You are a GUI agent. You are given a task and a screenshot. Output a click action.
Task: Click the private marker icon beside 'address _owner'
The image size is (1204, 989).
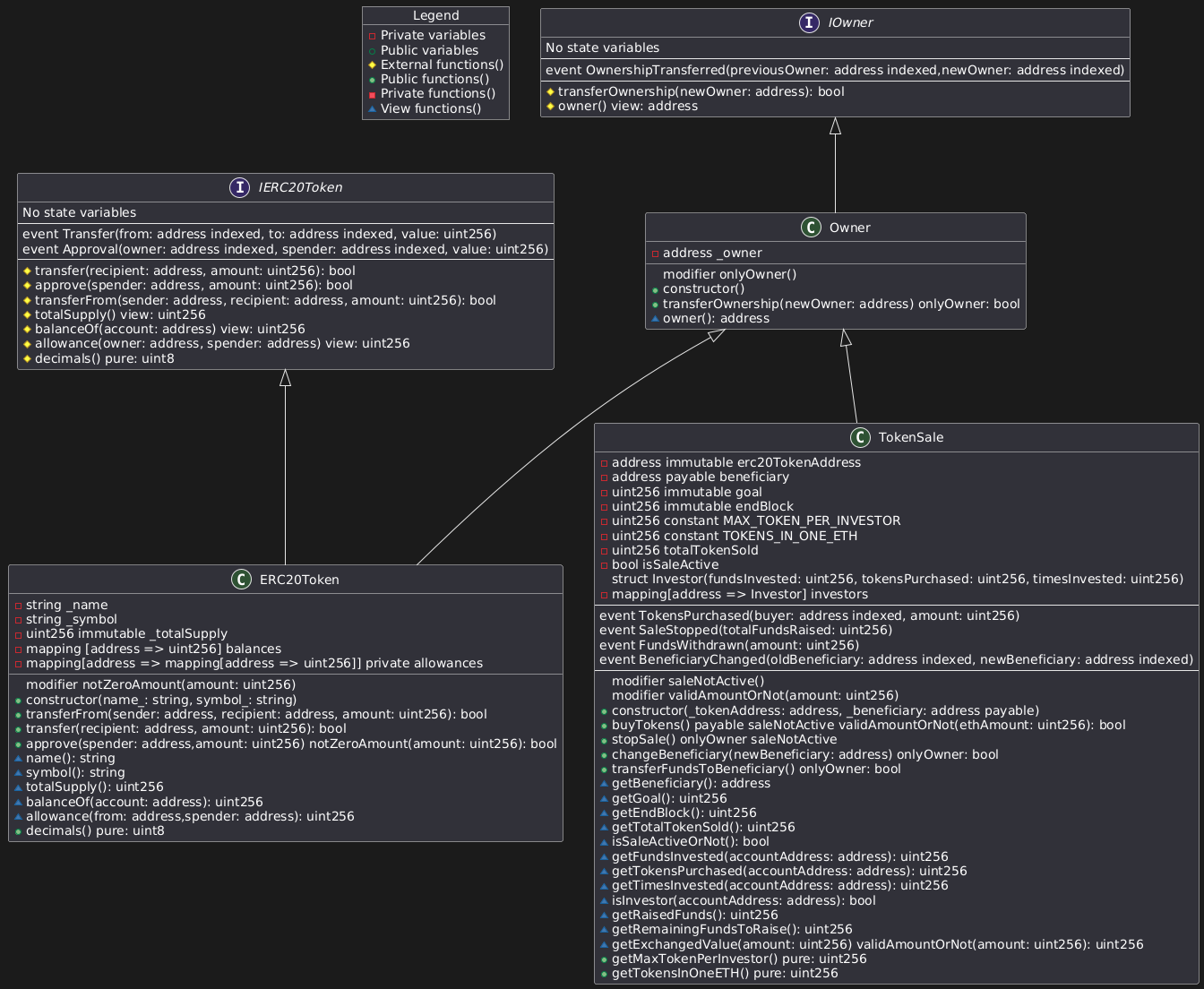tap(654, 254)
